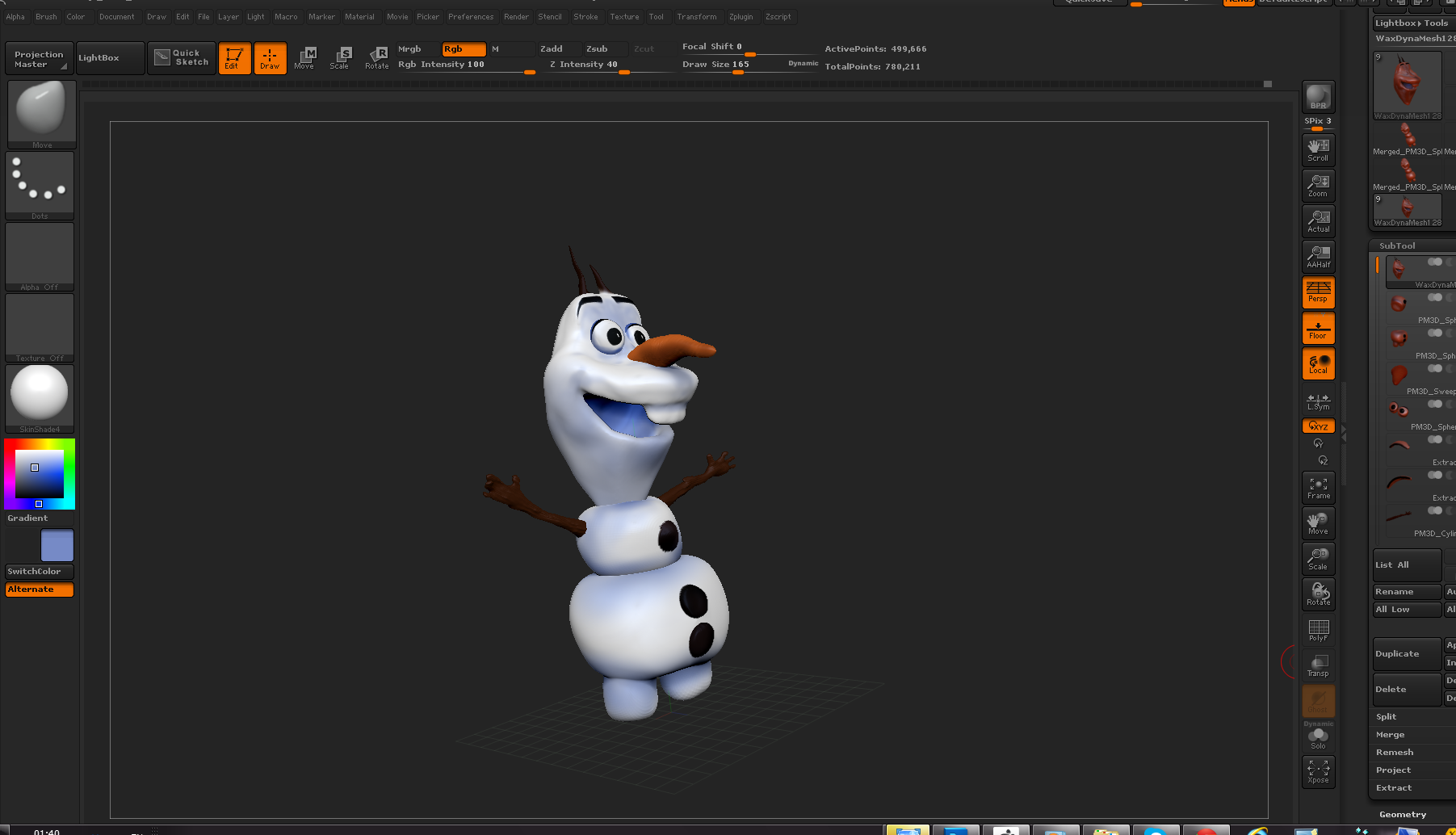1456x835 pixels.
Task: Select the Frame mesh icon
Action: [x=1318, y=488]
